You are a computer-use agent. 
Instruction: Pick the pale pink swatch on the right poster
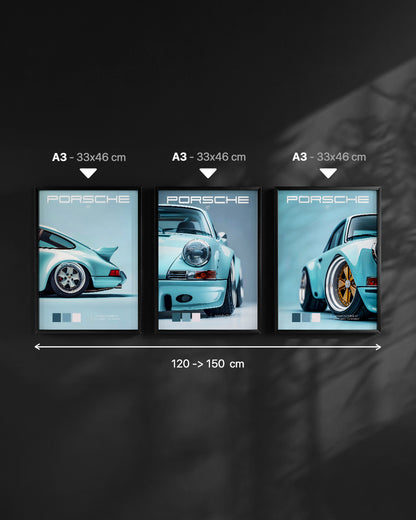tap(316, 317)
